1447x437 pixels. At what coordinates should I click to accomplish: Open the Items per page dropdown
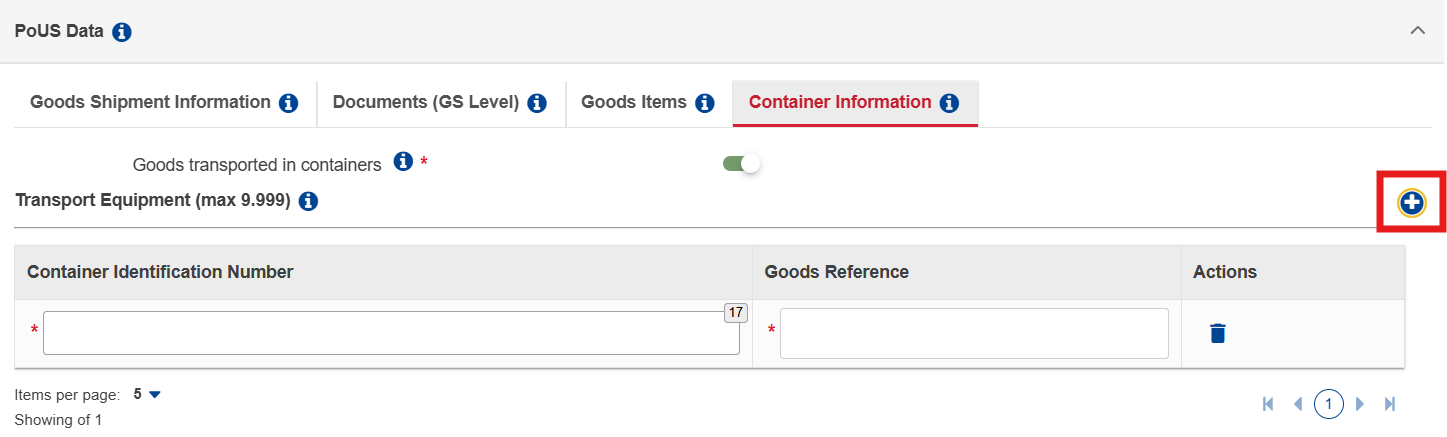point(147,394)
